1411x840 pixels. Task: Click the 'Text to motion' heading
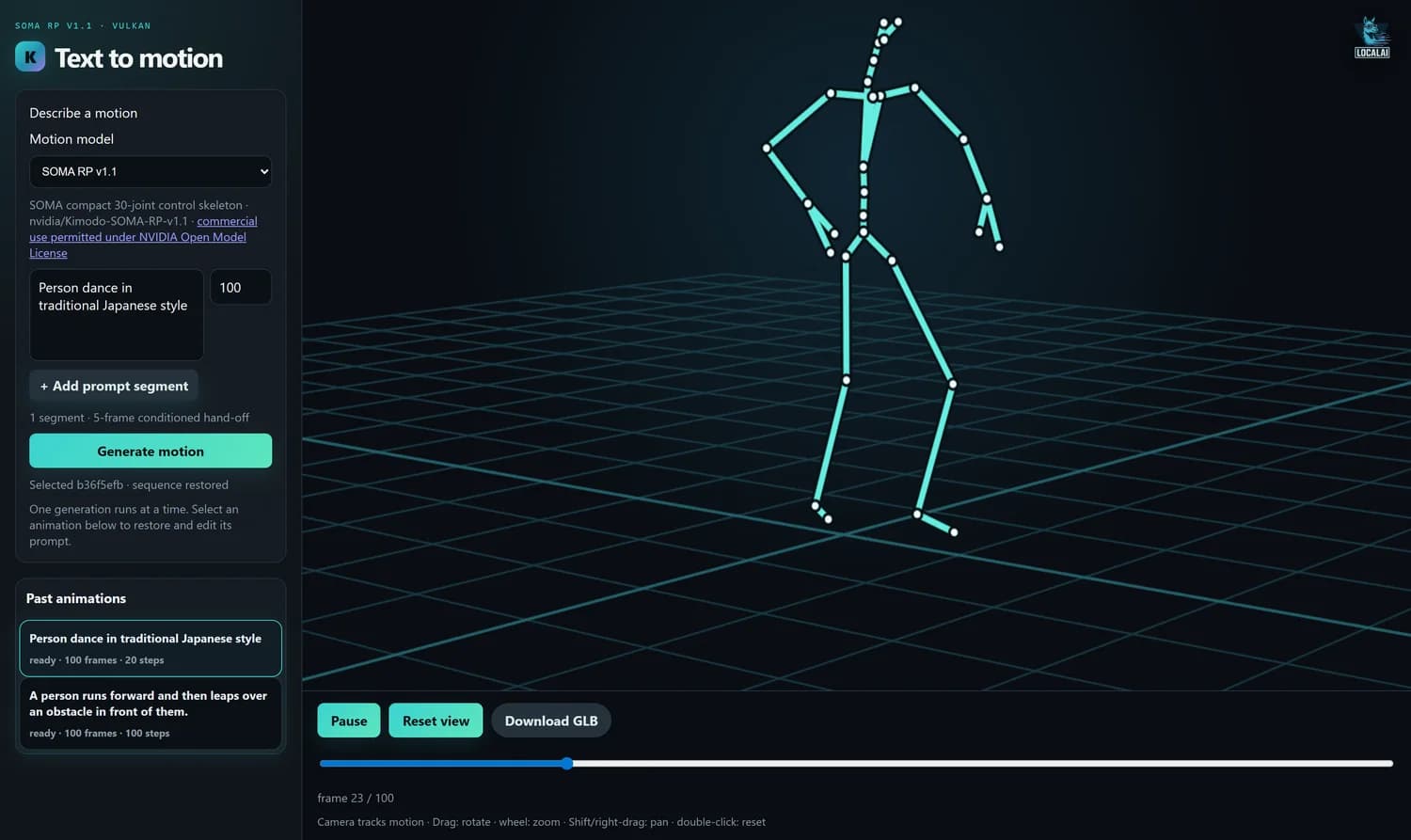[x=139, y=58]
